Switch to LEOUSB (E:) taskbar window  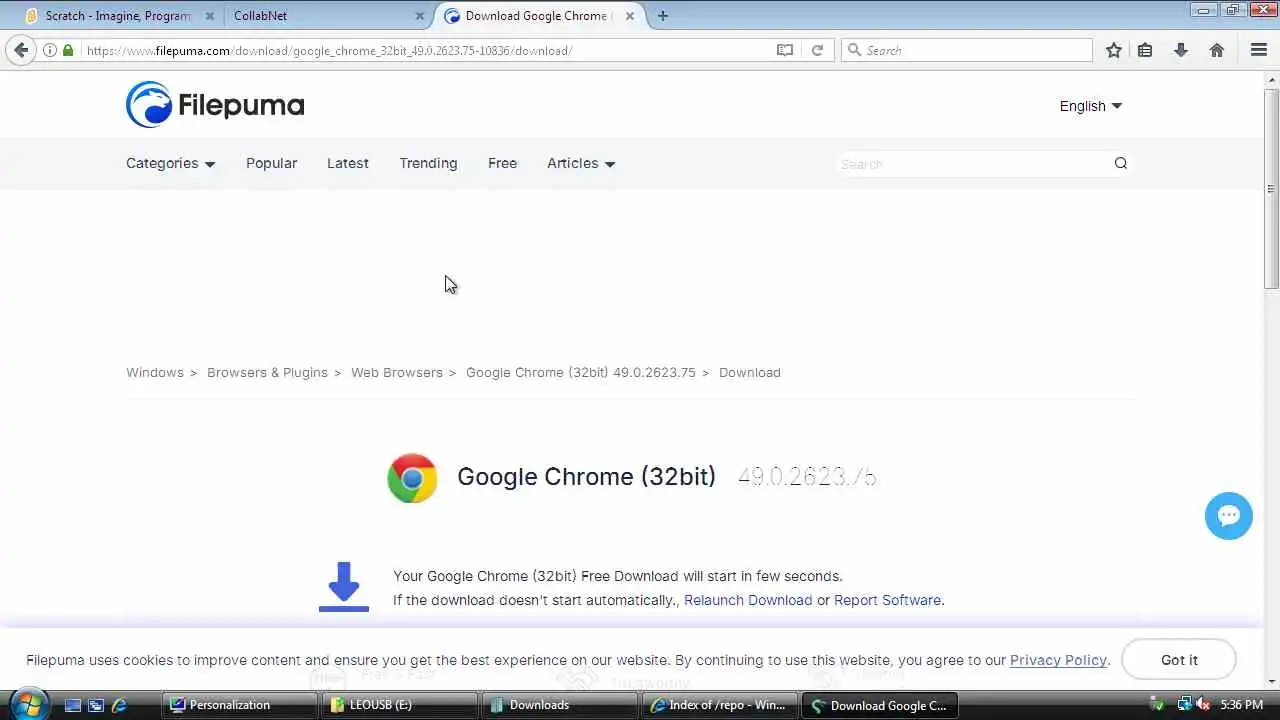pyautogui.click(x=398, y=705)
